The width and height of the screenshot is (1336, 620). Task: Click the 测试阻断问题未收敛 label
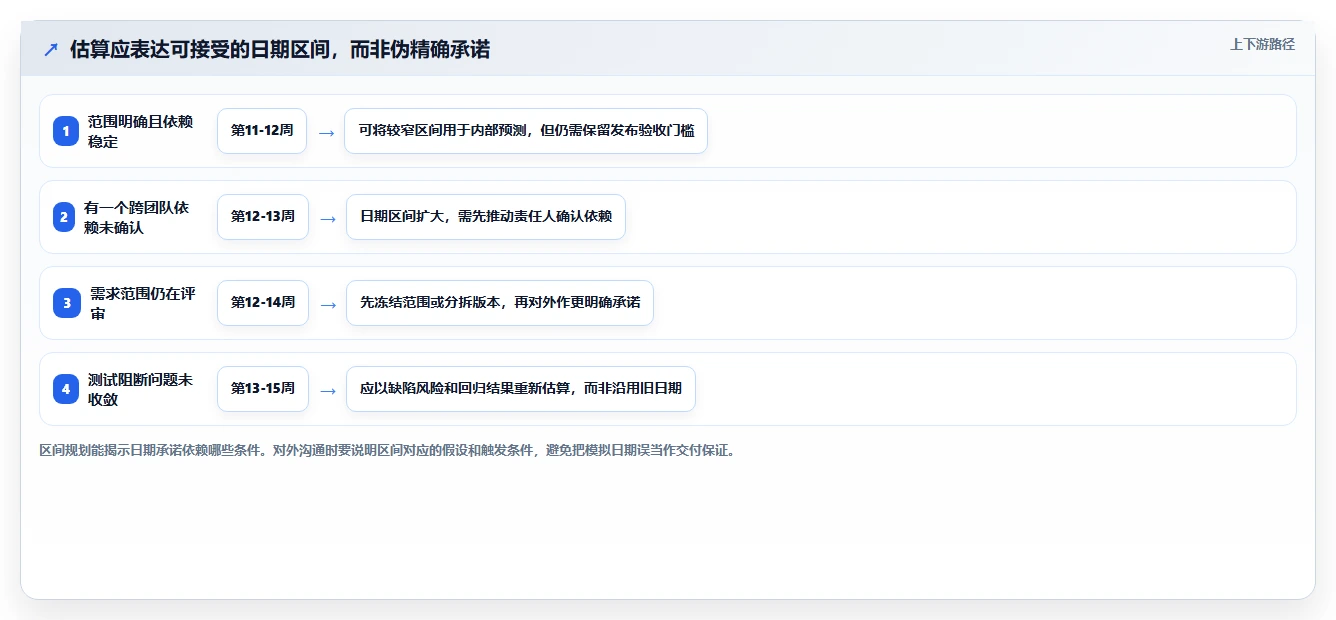tap(140, 389)
